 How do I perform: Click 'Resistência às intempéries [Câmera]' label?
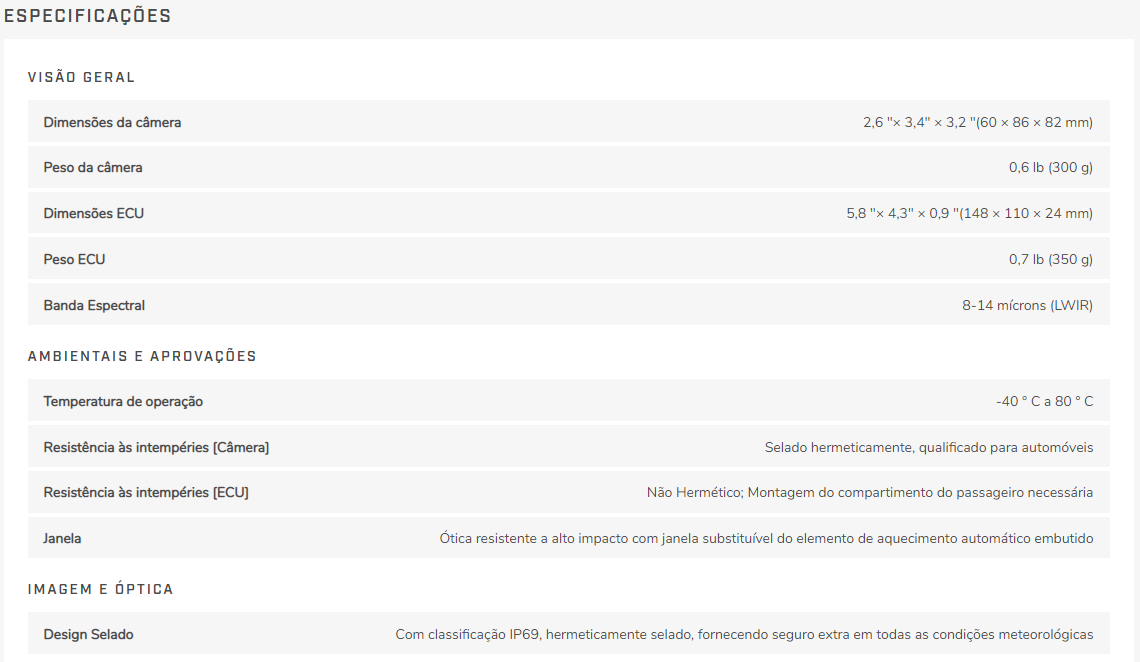(156, 447)
